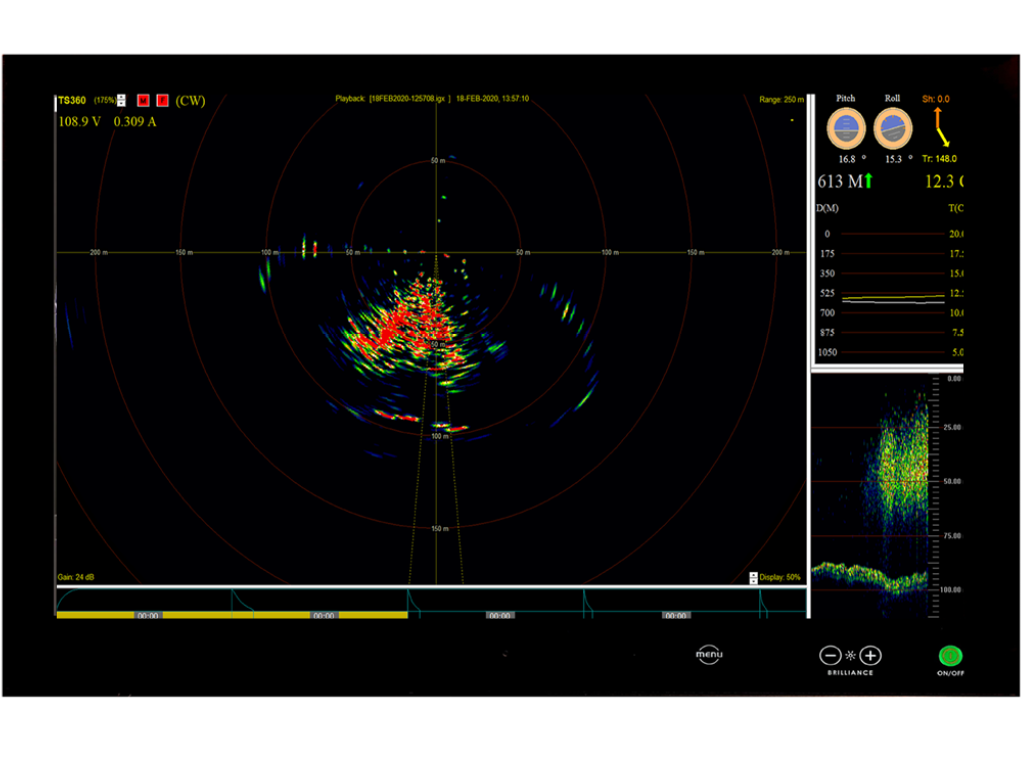
Task: Click the Gain: 24 dB label
Action: [x=76, y=577]
